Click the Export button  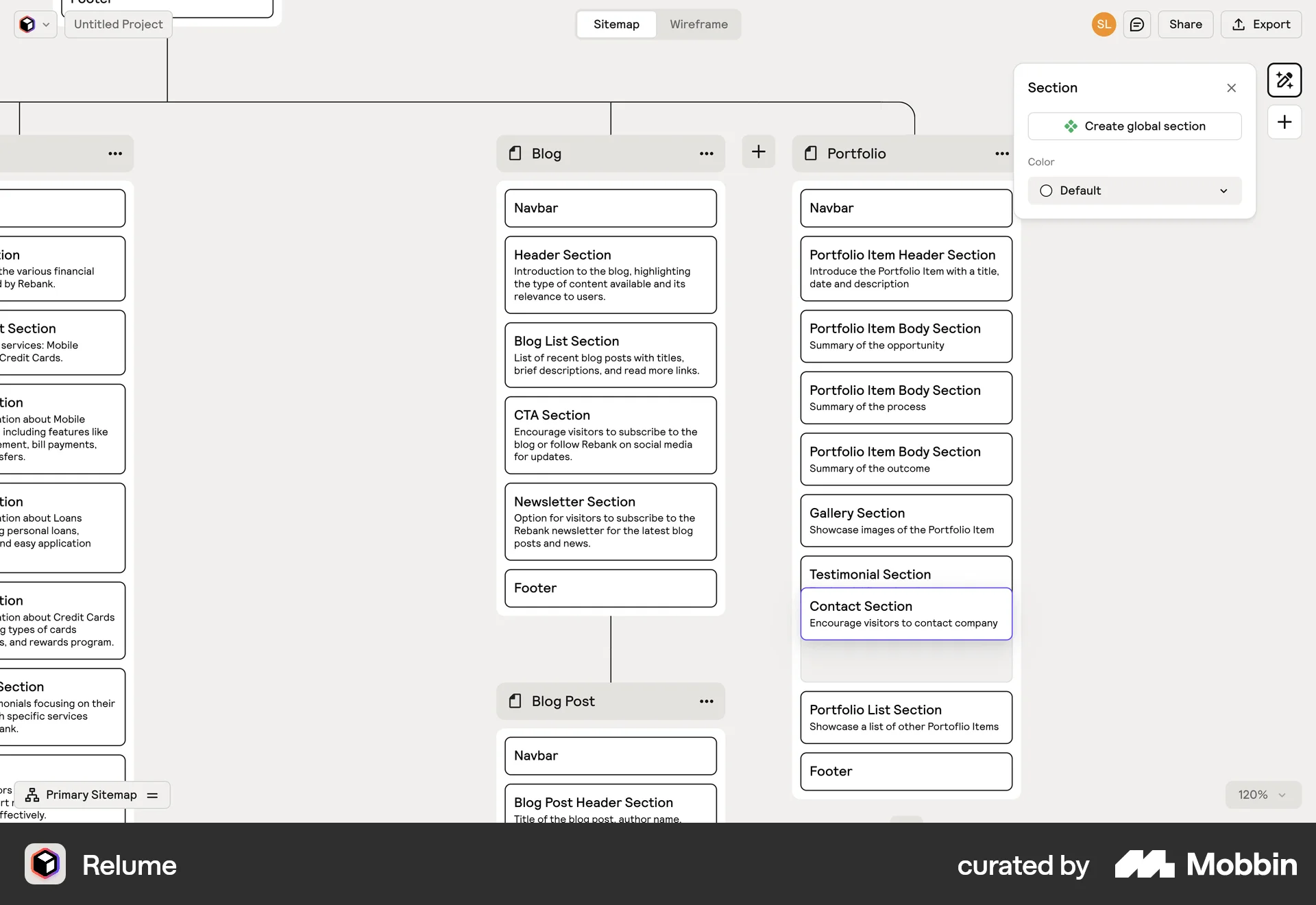point(1262,24)
